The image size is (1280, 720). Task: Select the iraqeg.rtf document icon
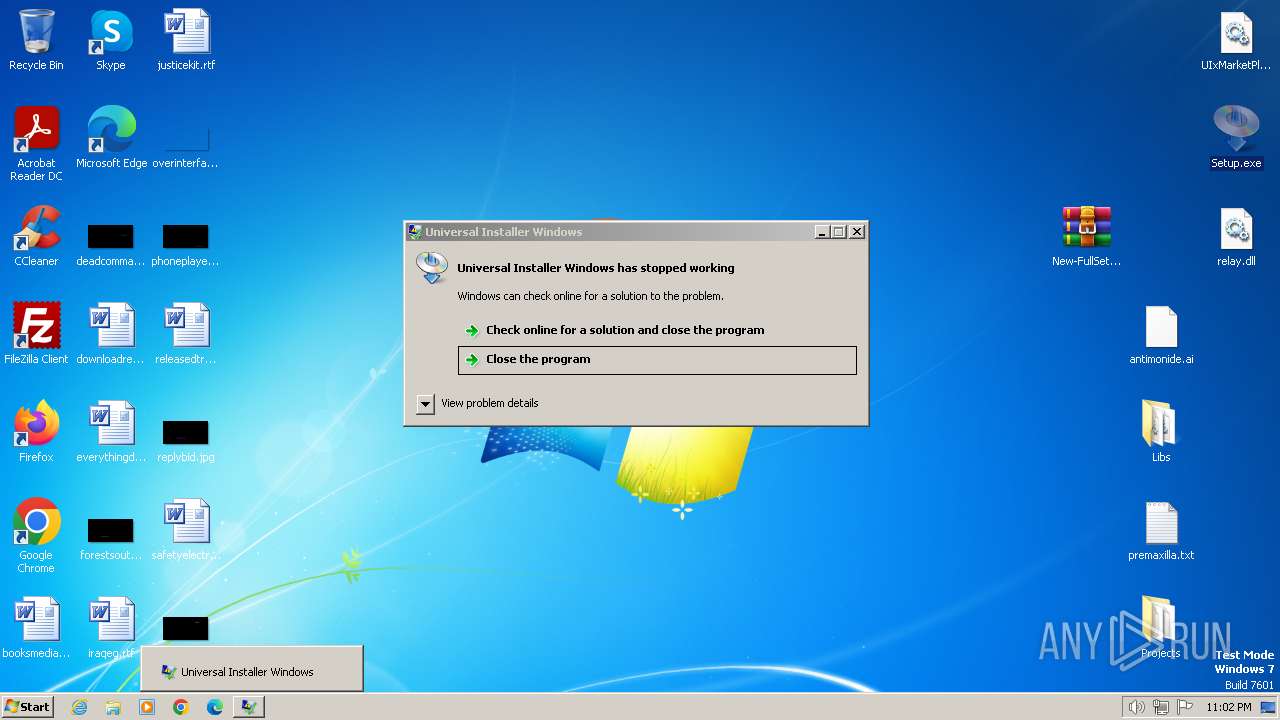pyautogui.click(x=111, y=628)
